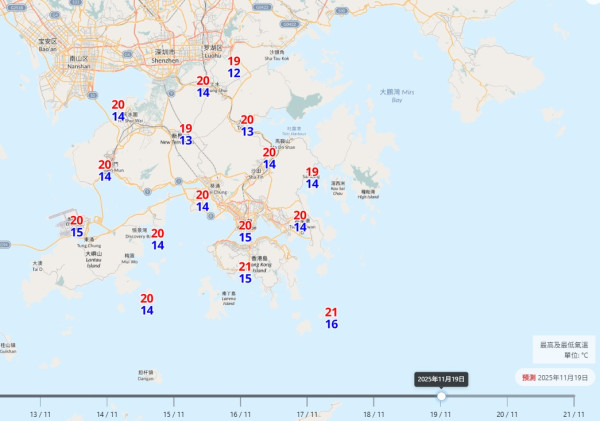Choose the 17/11 timeline tick
Image resolution: width=600 pixels, height=421 pixels.
[x=307, y=414]
